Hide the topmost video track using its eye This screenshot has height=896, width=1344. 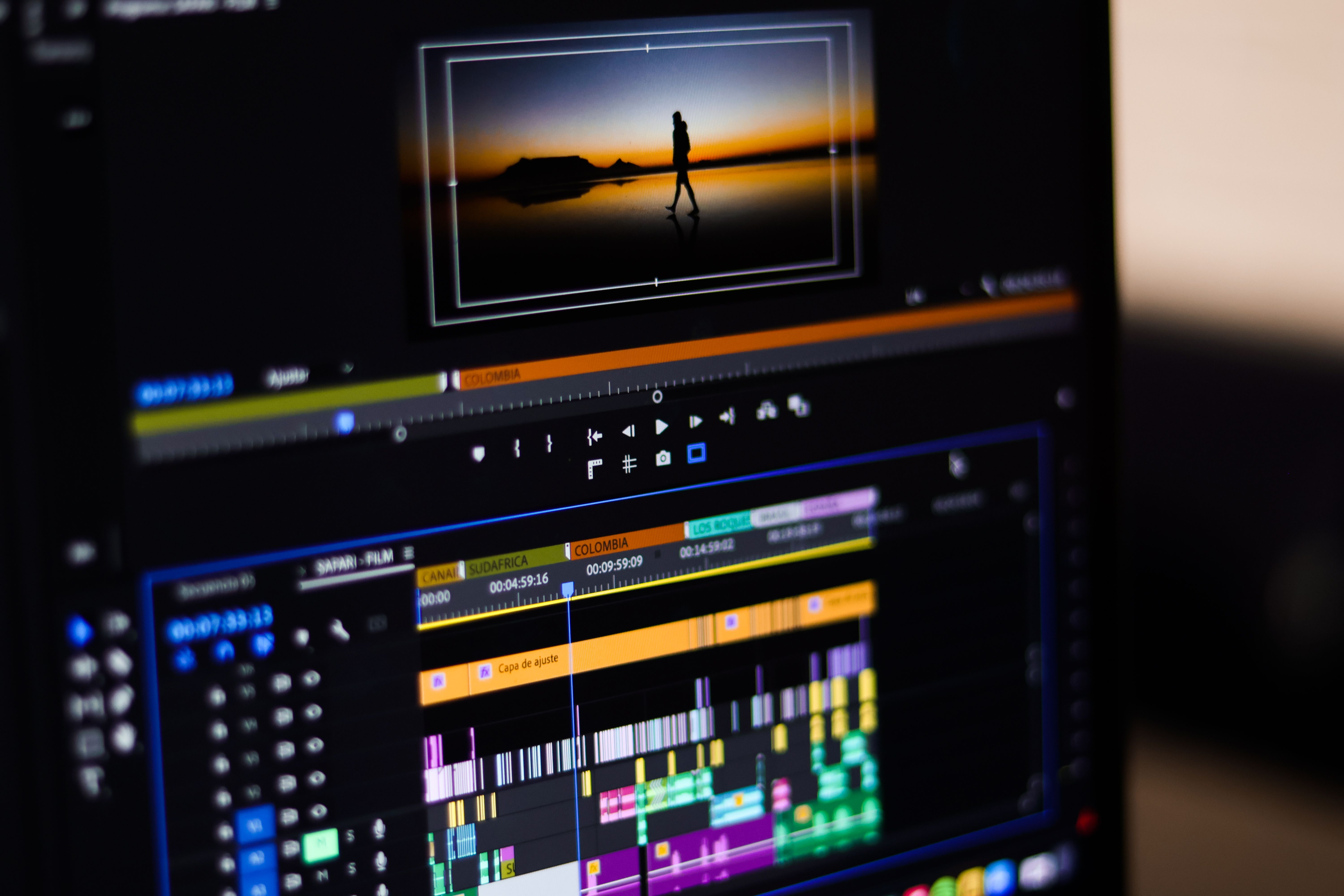pyautogui.click(x=311, y=678)
